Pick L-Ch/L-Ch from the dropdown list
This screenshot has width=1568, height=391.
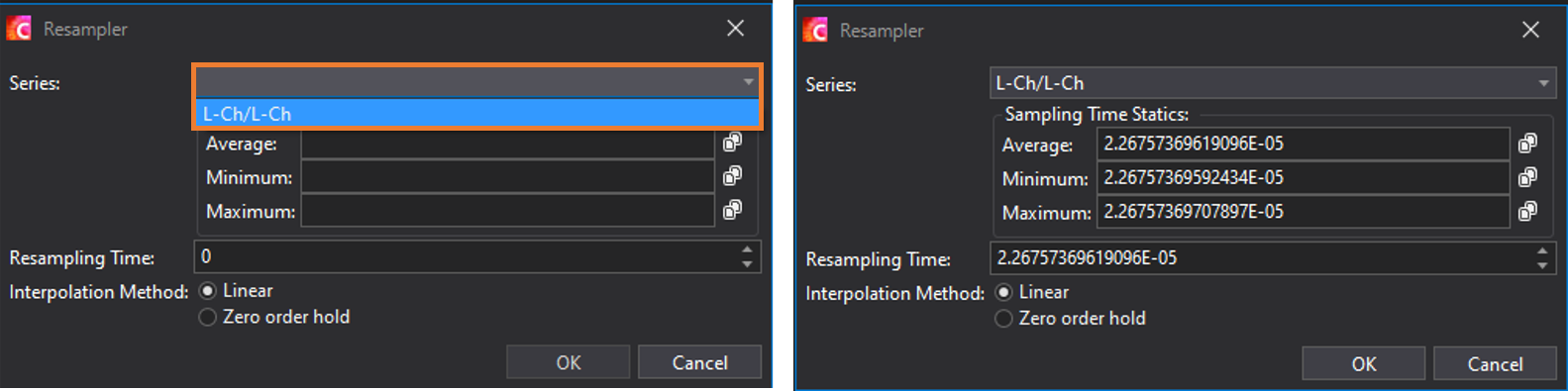pyautogui.click(x=476, y=114)
